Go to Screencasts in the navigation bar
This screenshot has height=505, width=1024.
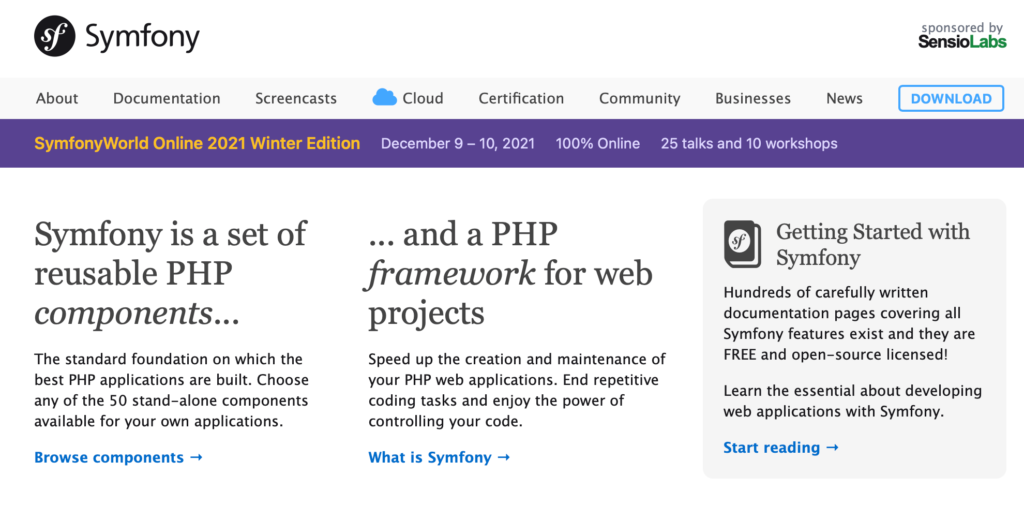pos(296,99)
